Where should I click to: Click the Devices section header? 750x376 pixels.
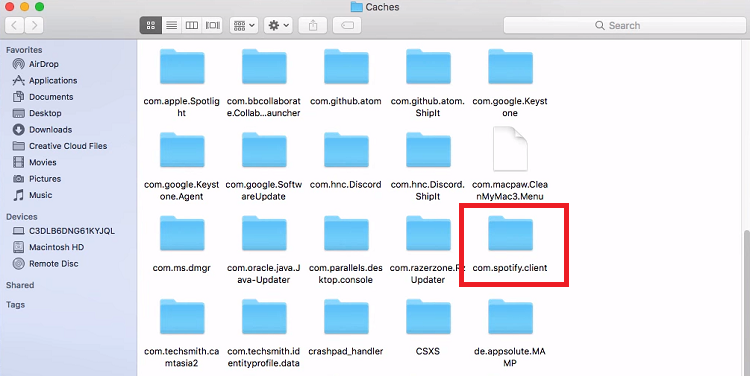pos(22,217)
